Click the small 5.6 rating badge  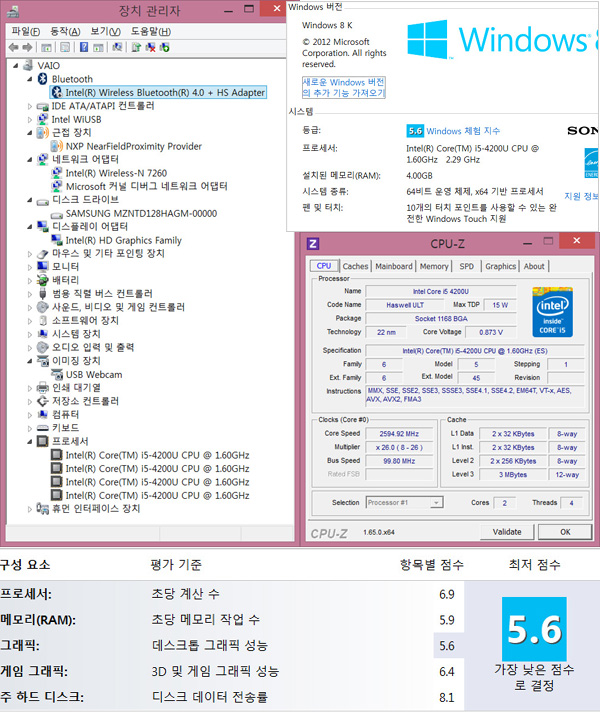click(x=415, y=131)
